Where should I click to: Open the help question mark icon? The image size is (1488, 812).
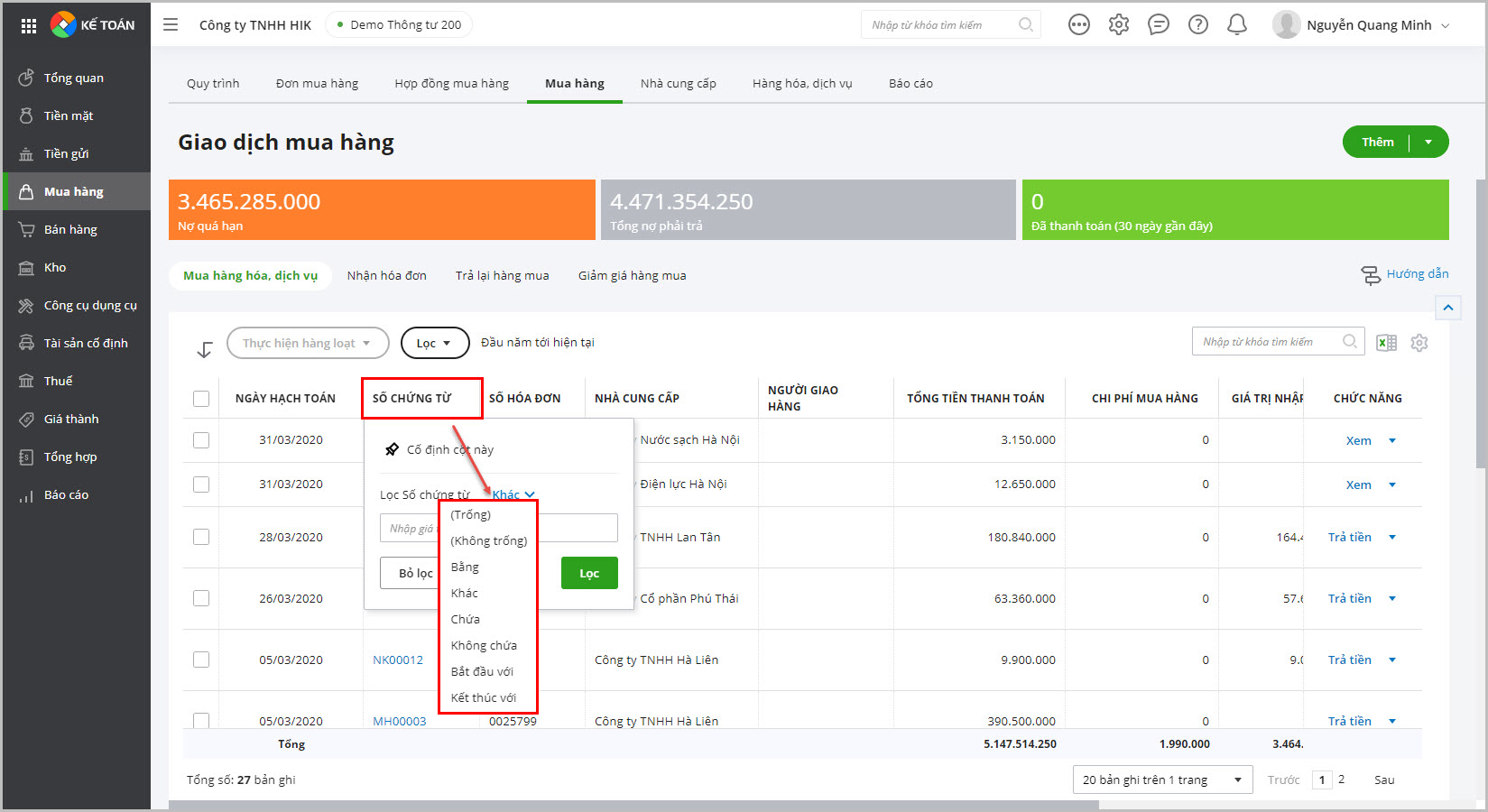click(x=1197, y=25)
